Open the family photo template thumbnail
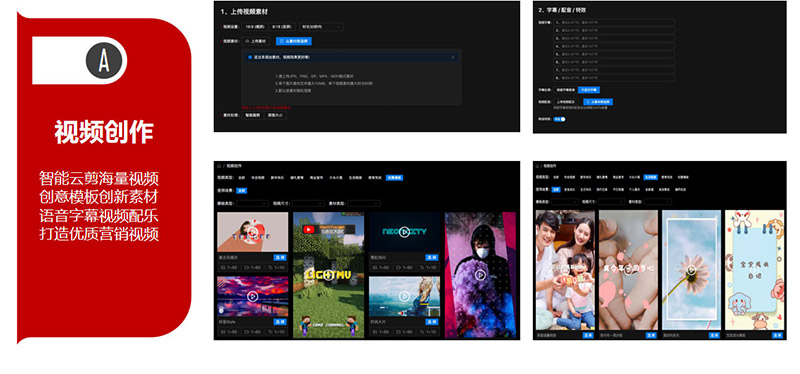 [565, 270]
